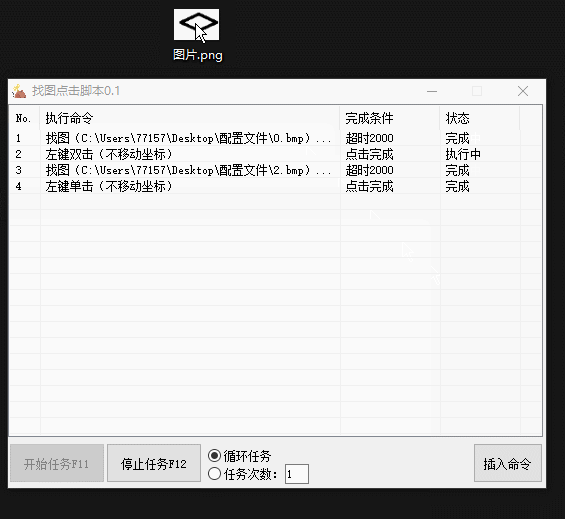Minimize the 找图点击脚本0.1 window

pos(432,91)
